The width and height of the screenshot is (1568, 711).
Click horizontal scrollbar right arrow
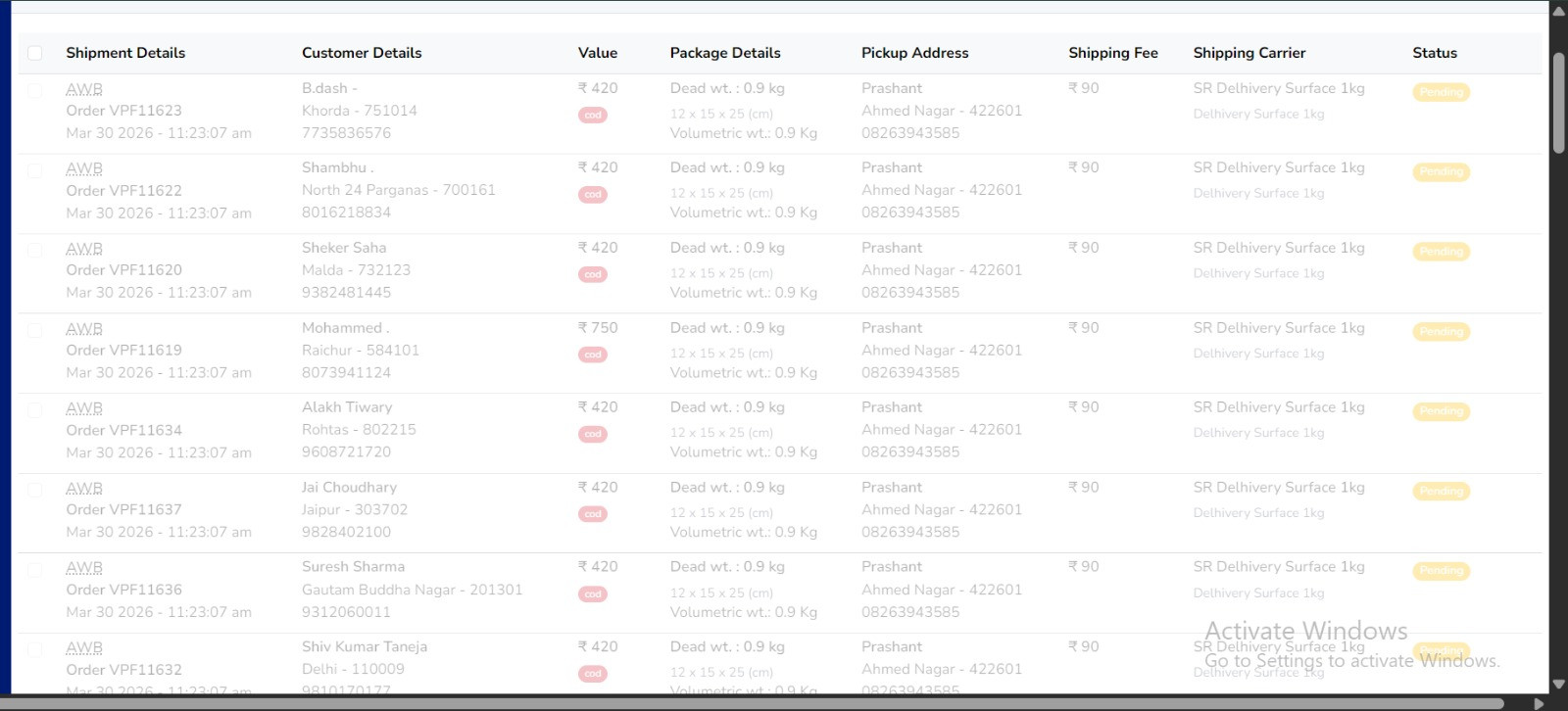[1539, 703]
